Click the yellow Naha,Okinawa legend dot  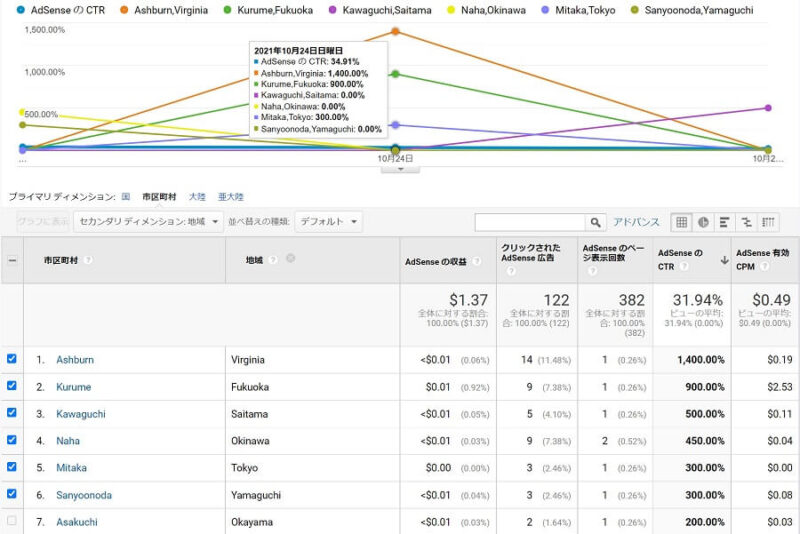(451, 10)
